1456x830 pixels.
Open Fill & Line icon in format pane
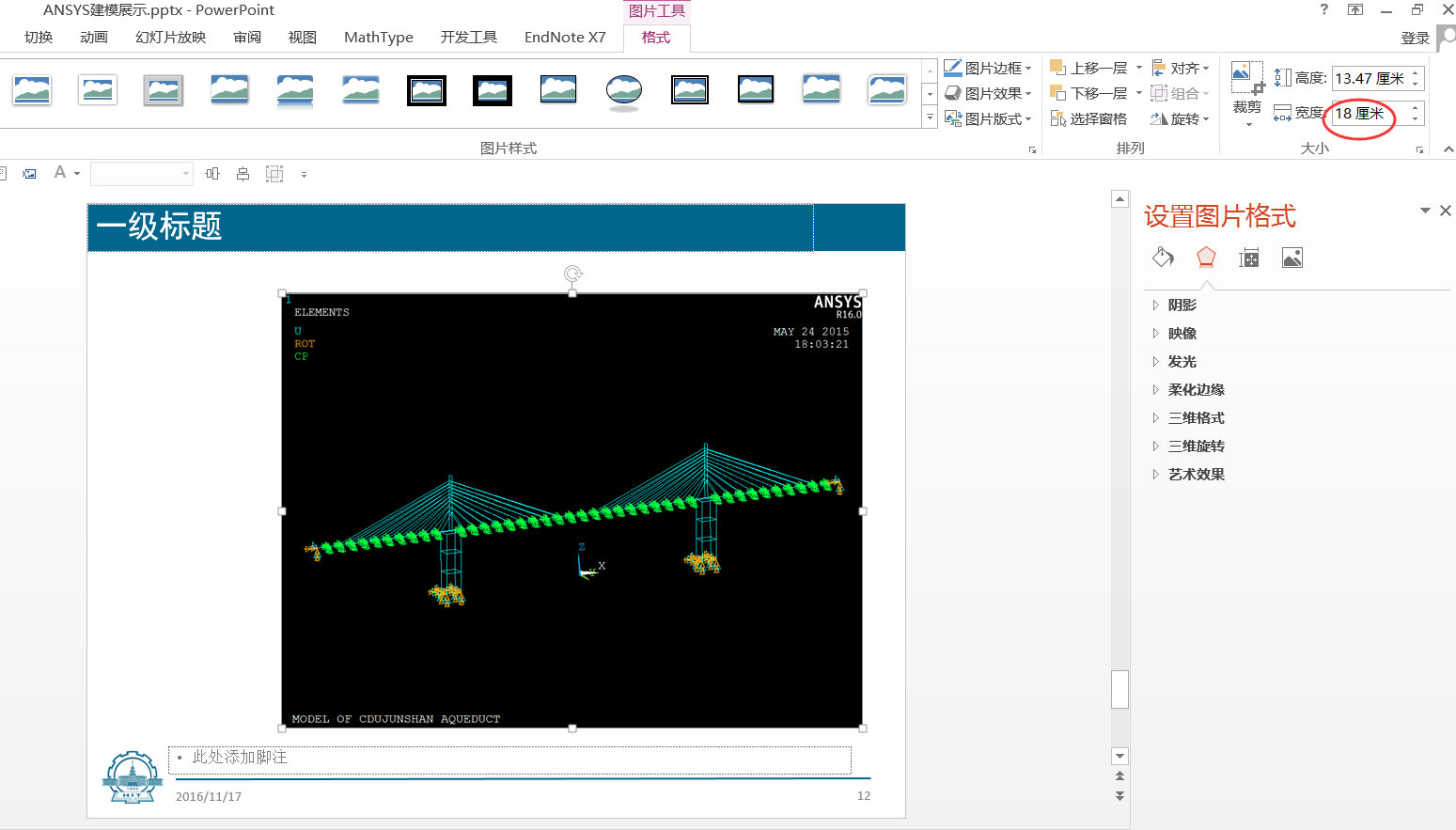point(1163,258)
